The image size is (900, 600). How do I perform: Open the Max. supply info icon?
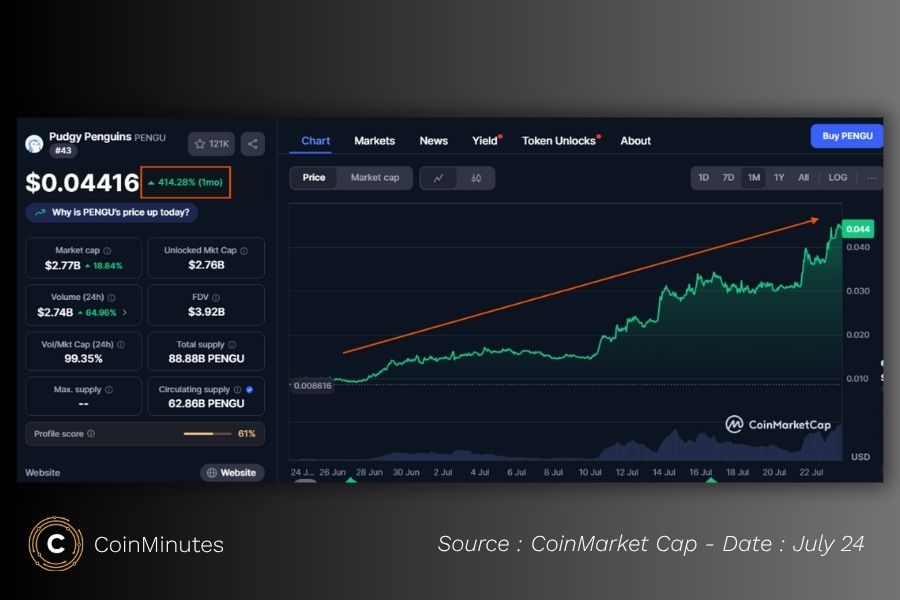pos(109,389)
